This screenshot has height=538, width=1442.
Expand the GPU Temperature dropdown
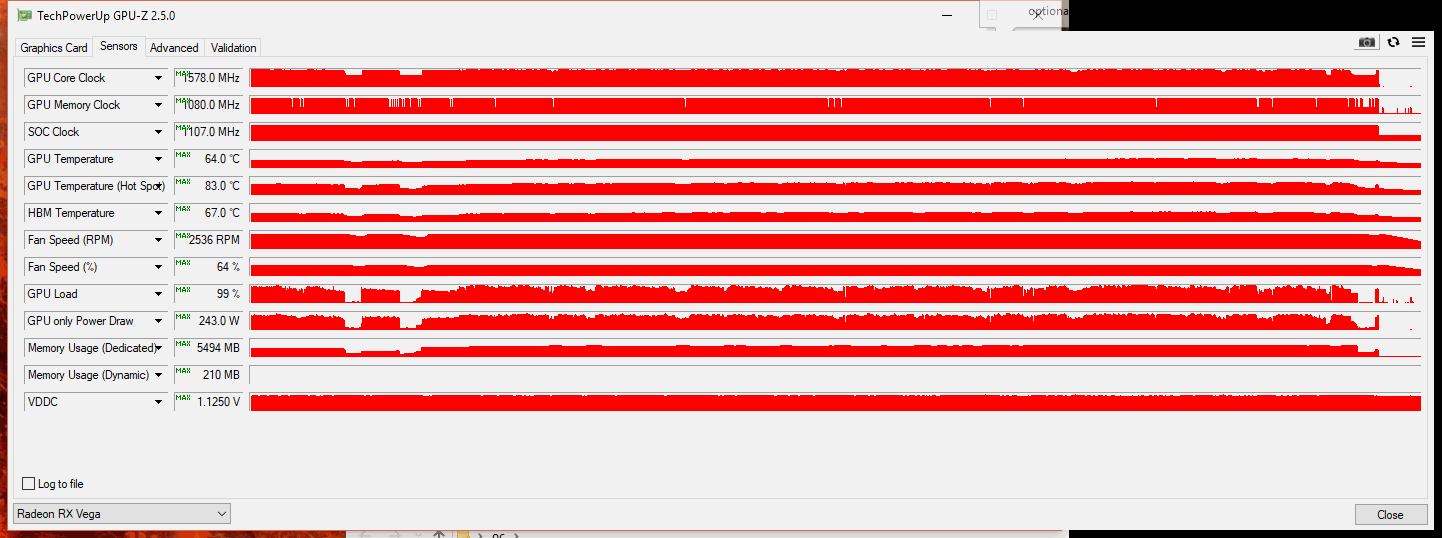click(x=158, y=159)
